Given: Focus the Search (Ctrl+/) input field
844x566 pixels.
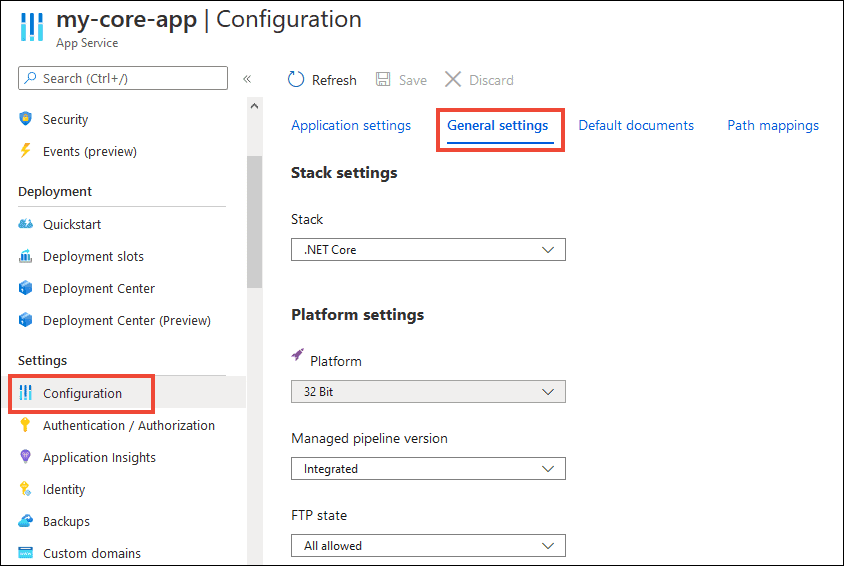Looking at the screenshot, I should pos(123,78).
